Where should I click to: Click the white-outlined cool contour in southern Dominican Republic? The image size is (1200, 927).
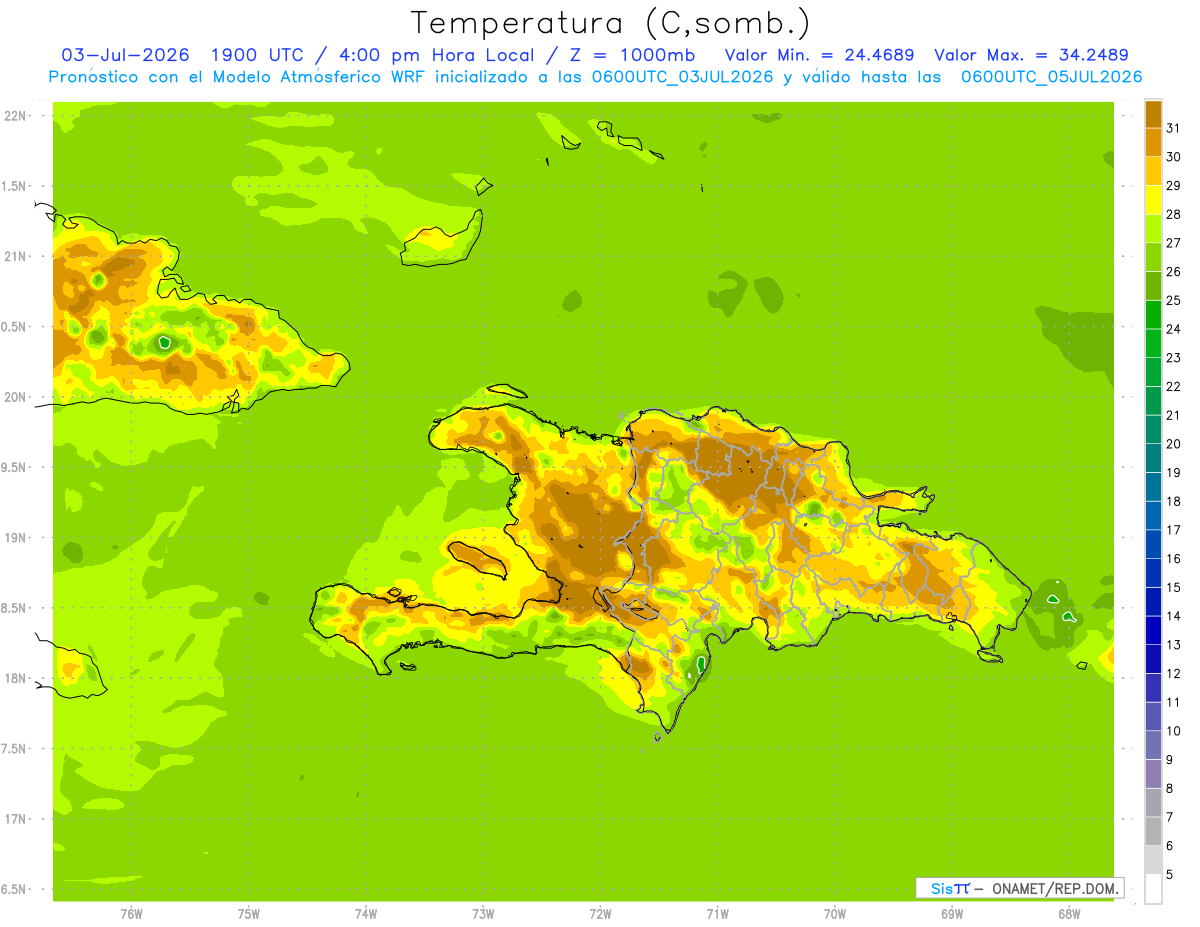point(701,665)
